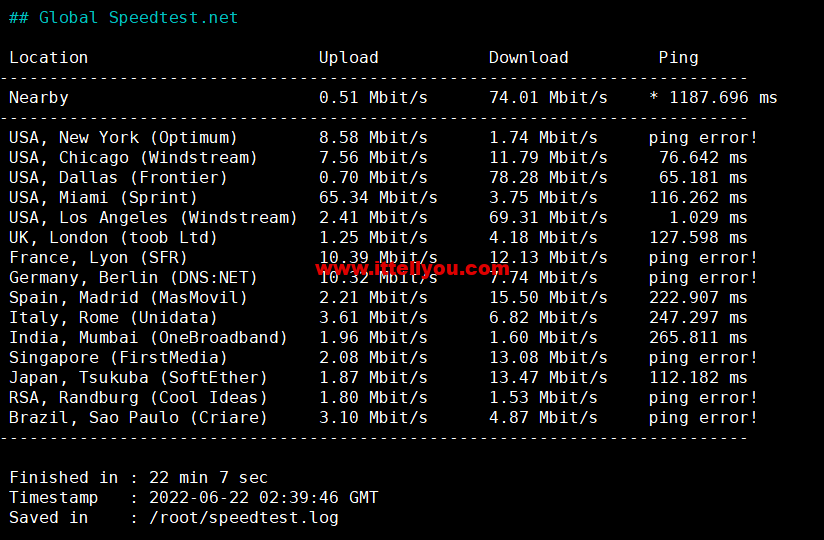
Task: Click 'France, Lyon (SFR)' location
Action: pos(98,258)
